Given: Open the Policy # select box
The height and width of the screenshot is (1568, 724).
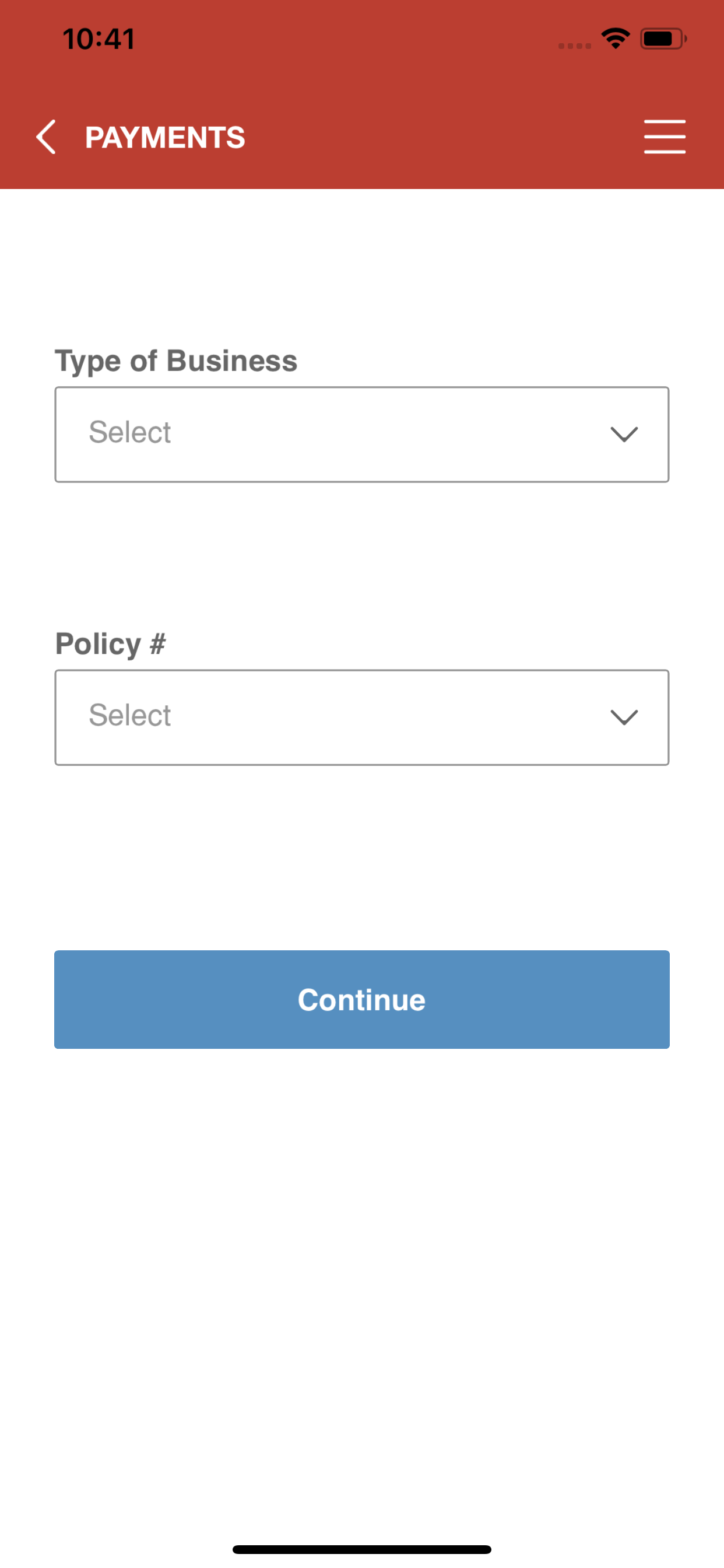Looking at the screenshot, I should click(x=361, y=717).
